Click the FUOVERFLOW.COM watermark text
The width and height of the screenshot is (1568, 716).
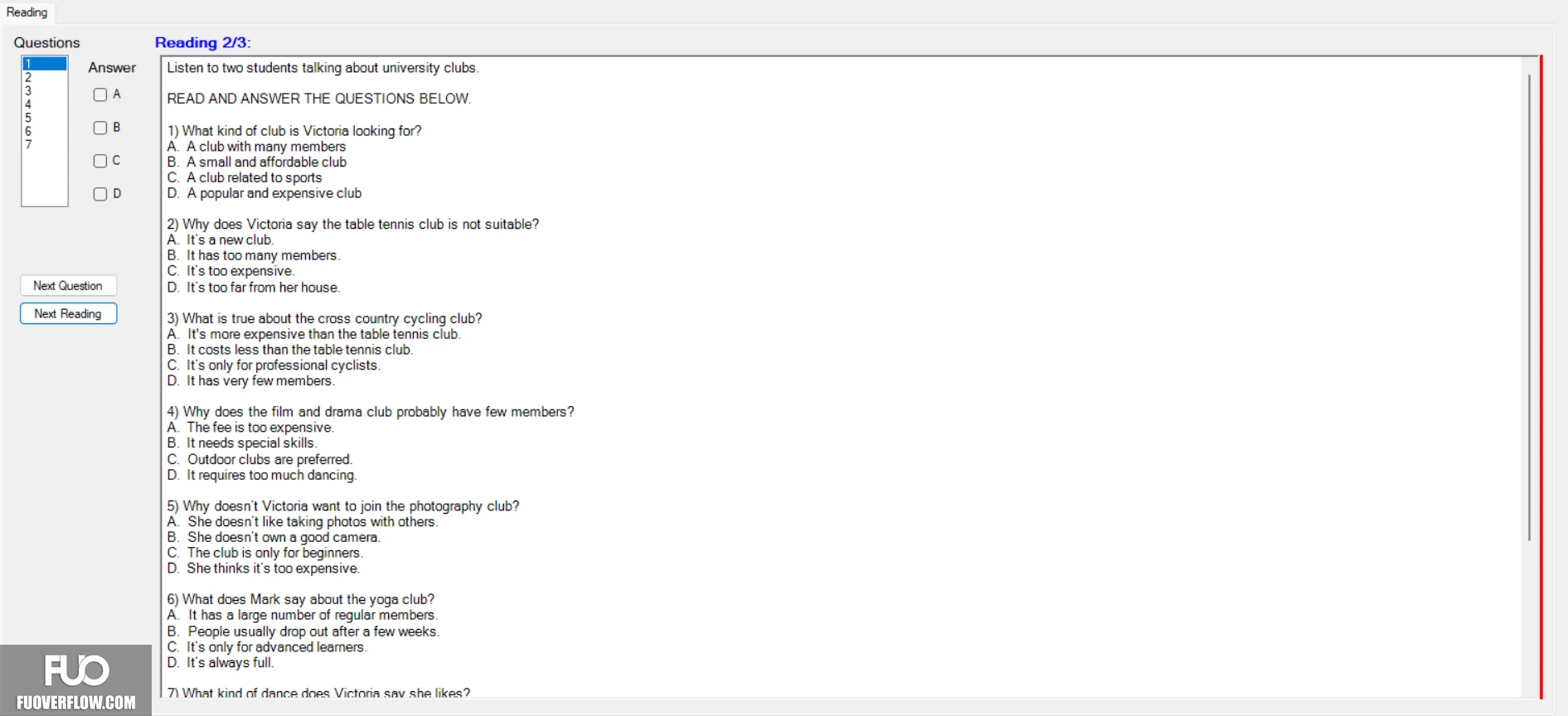tap(76, 703)
